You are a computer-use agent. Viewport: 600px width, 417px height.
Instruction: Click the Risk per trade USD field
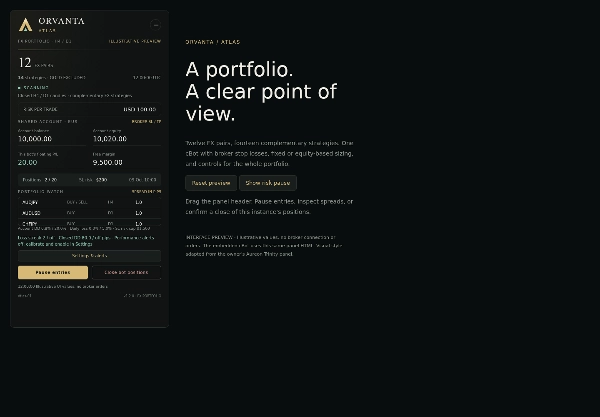(90, 109)
